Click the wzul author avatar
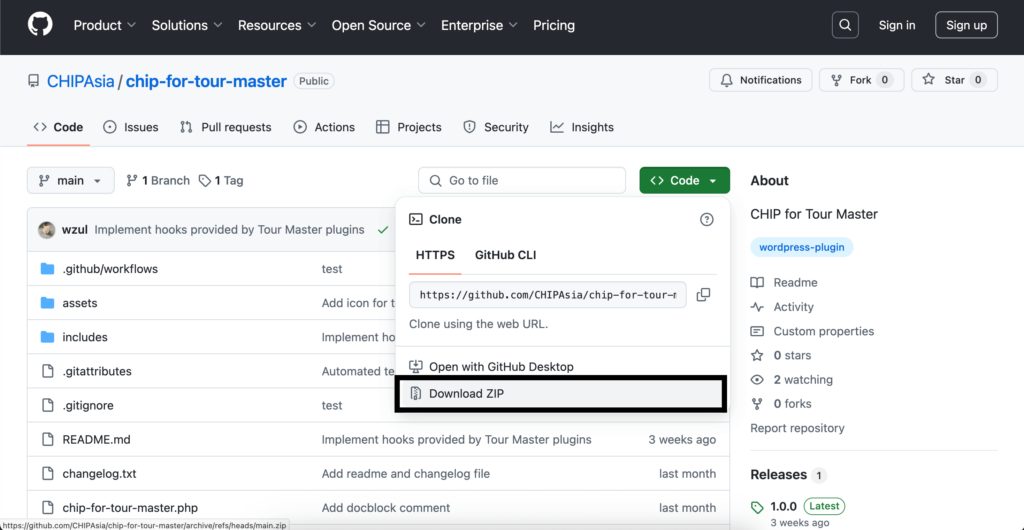Image resolution: width=1024 pixels, height=530 pixels. (46, 230)
